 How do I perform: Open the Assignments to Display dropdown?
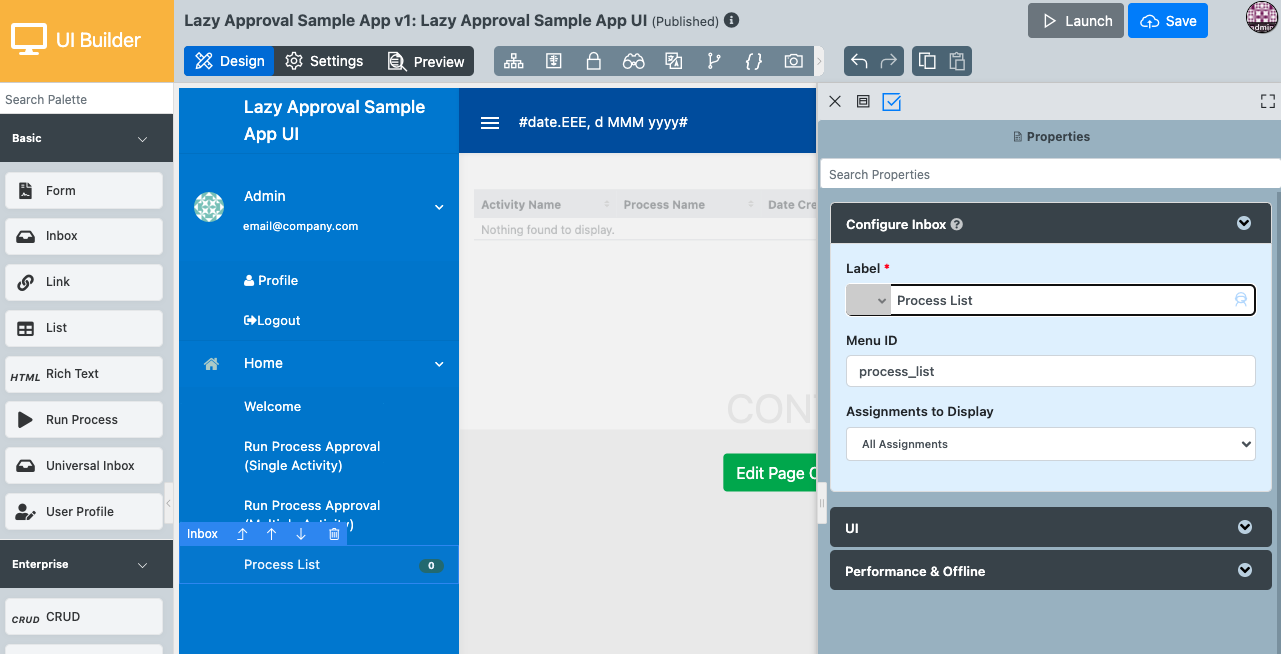(x=1050, y=444)
